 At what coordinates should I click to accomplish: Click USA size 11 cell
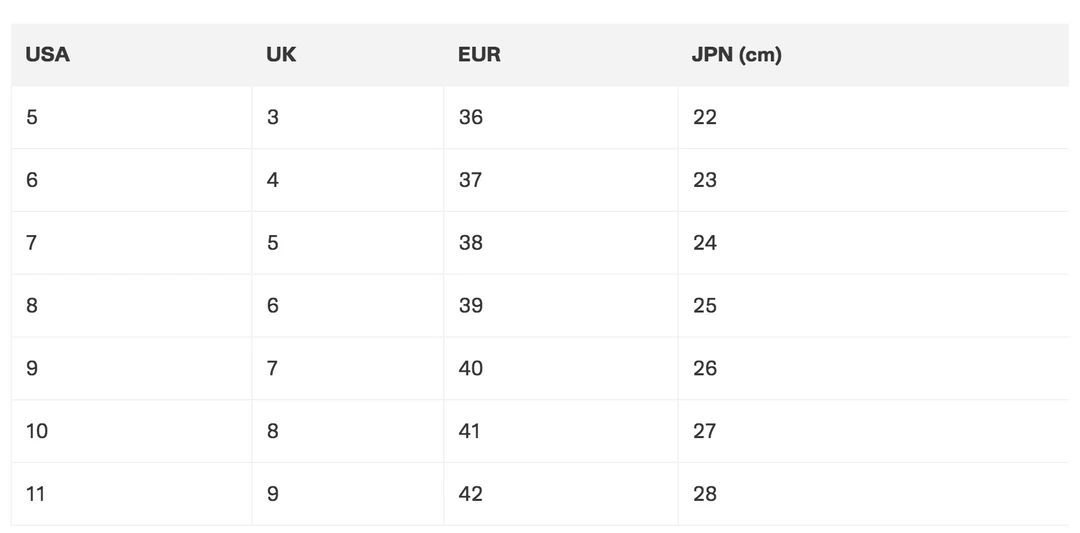click(x=36, y=494)
